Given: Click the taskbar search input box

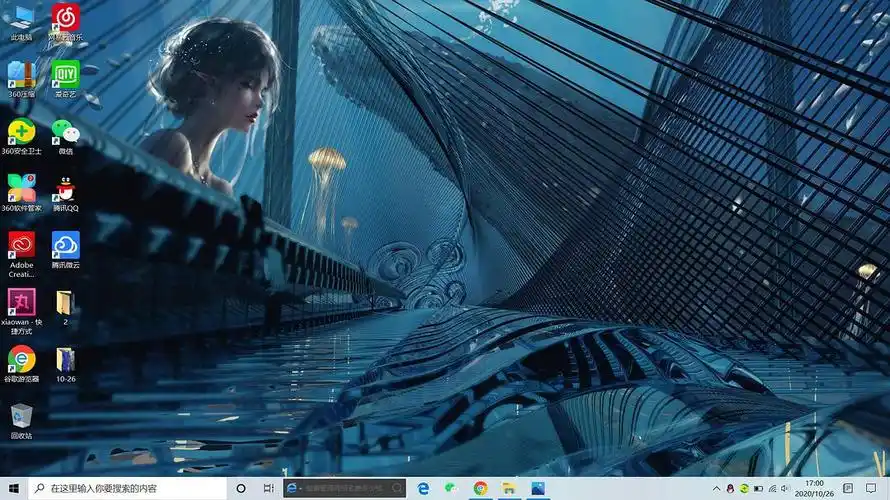Looking at the screenshot, I should click(130, 488).
